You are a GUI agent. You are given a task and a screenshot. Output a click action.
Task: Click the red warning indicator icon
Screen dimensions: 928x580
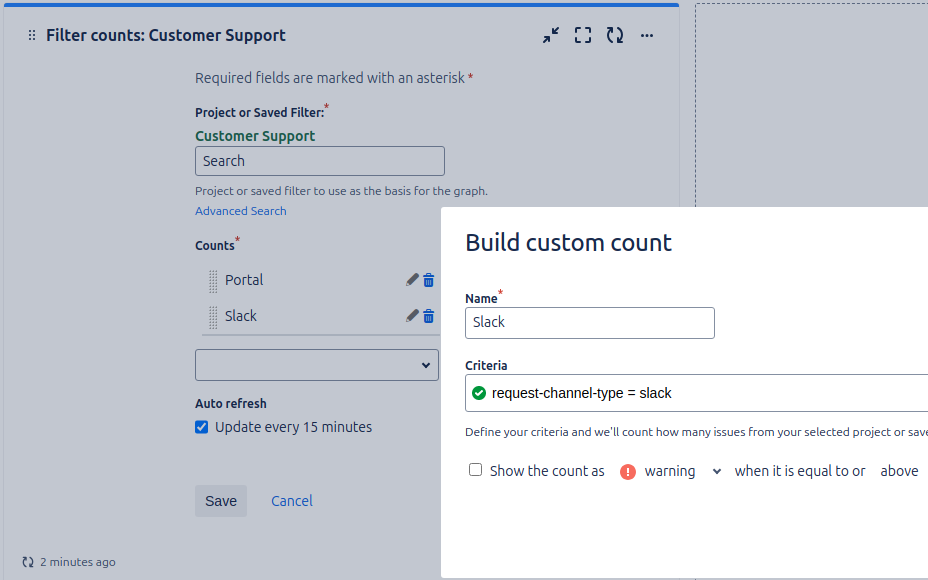[x=628, y=472]
